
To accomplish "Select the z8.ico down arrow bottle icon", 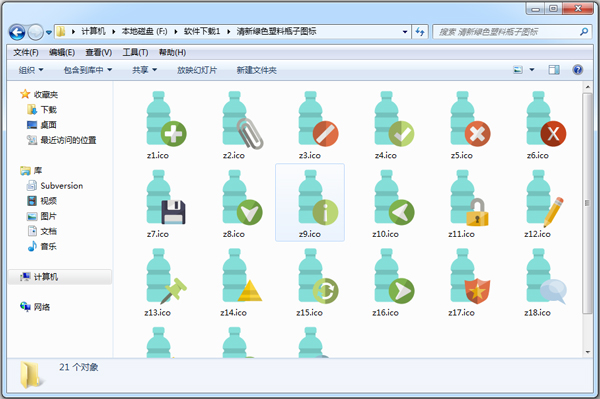I will pos(242,197).
